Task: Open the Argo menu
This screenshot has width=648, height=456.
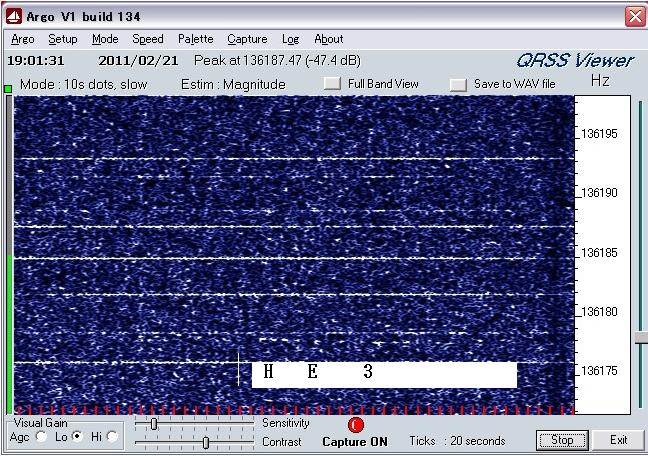Action: point(22,39)
